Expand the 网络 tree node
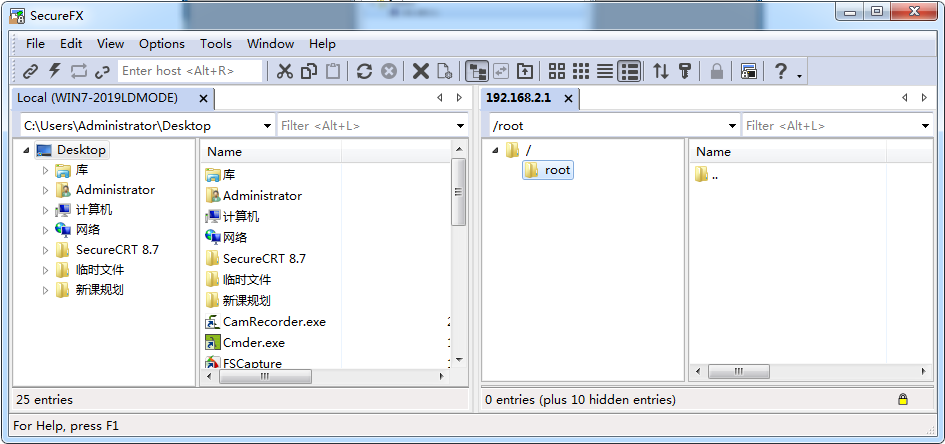The height and width of the screenshot is (444, 945). click(x=46, y=230)
